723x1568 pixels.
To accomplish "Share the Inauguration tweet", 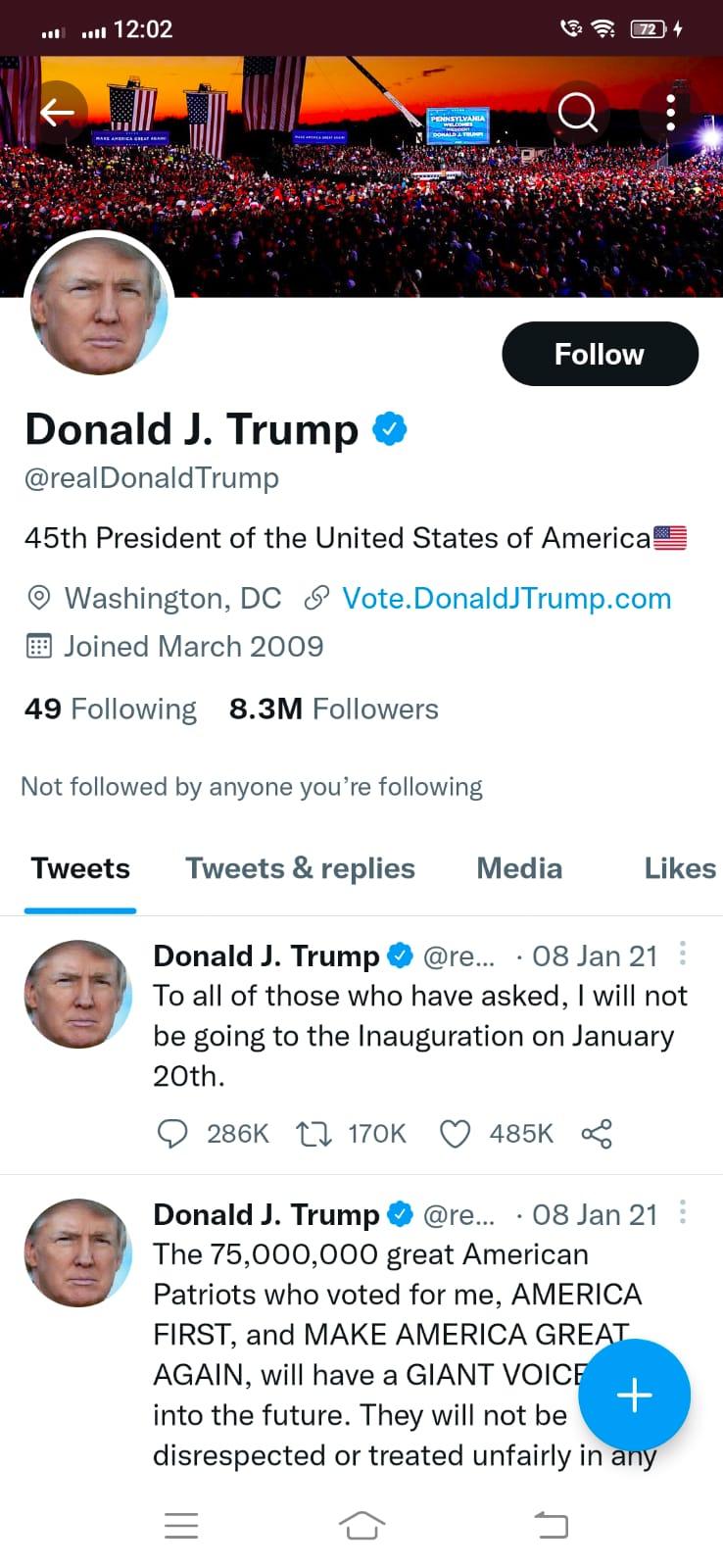I will pos(597,1134).
